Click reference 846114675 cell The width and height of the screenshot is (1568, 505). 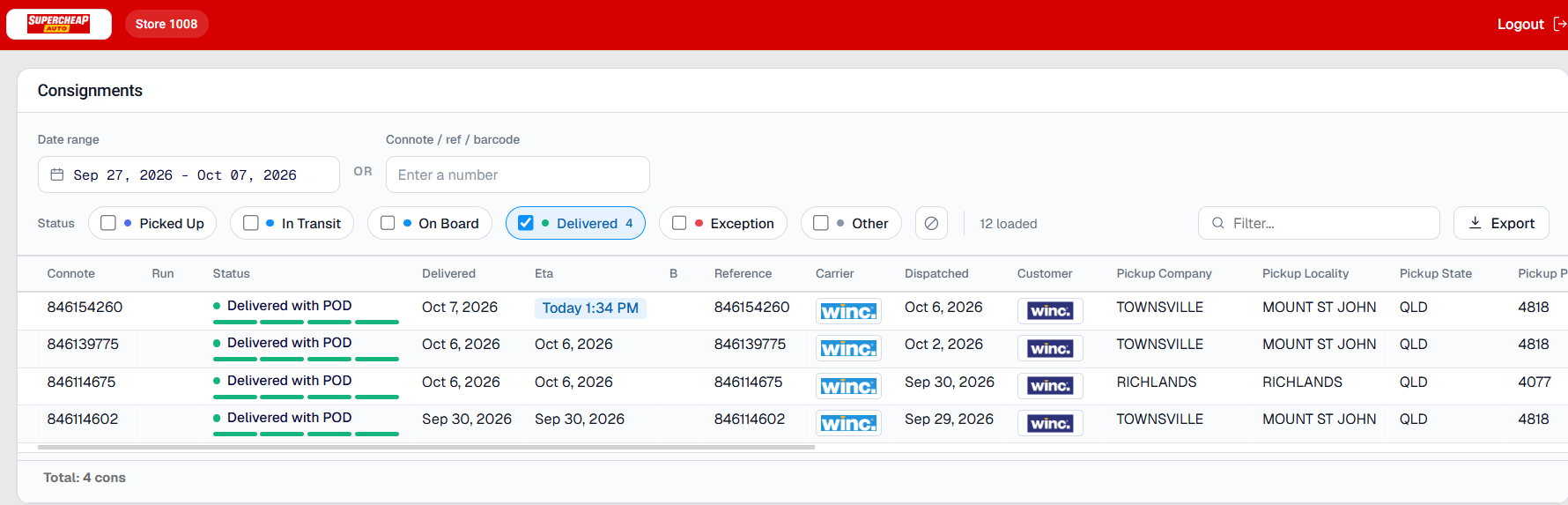pyautogui.click(x=749, y=382)
